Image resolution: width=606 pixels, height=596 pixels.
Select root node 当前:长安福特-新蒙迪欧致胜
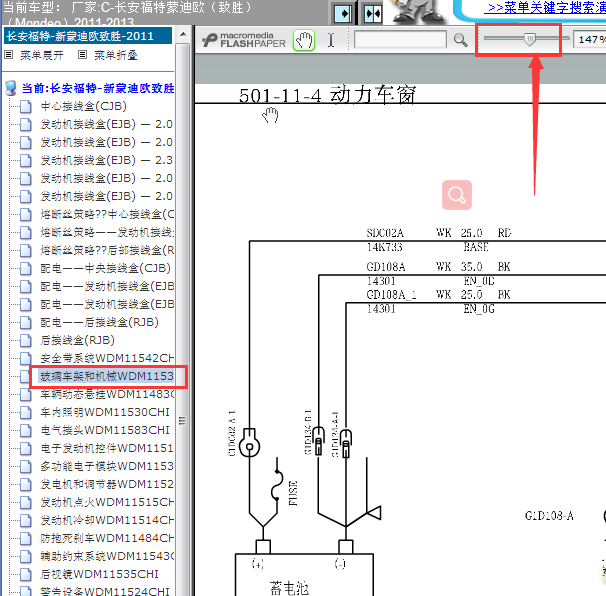[x=98, y=89]
